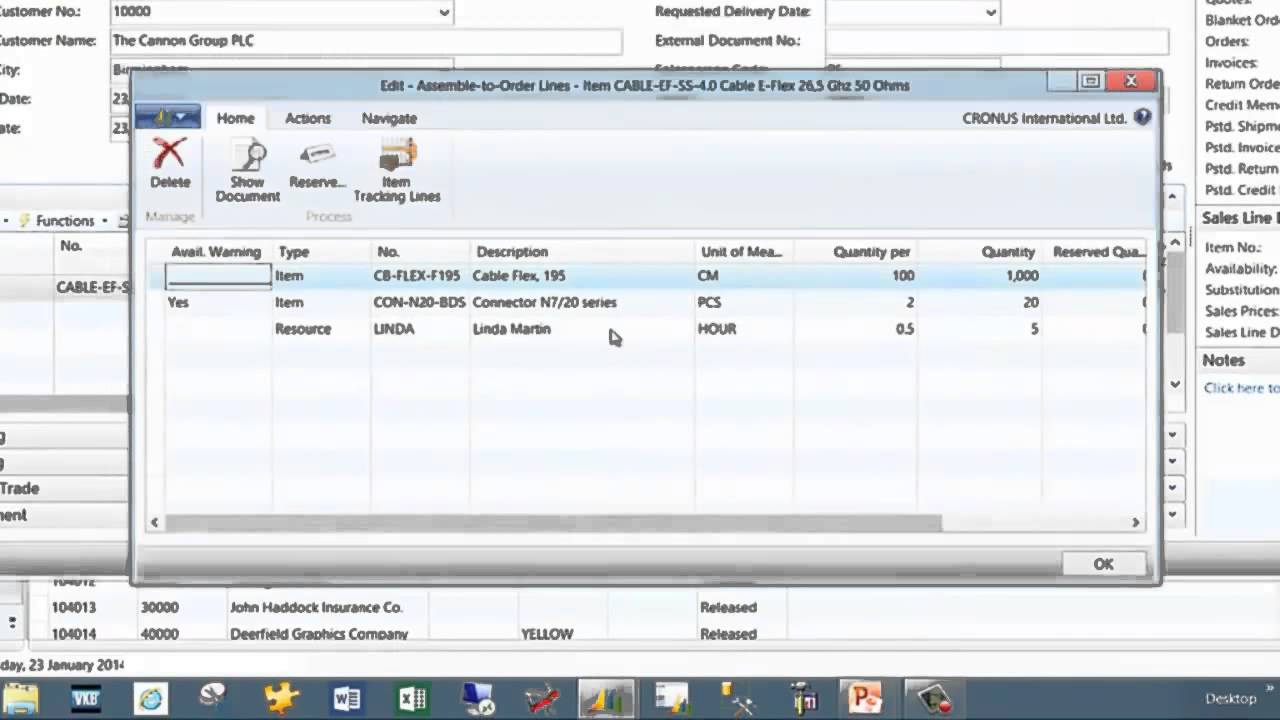Click the right arrow of horizontal scrollbar

1135,522
